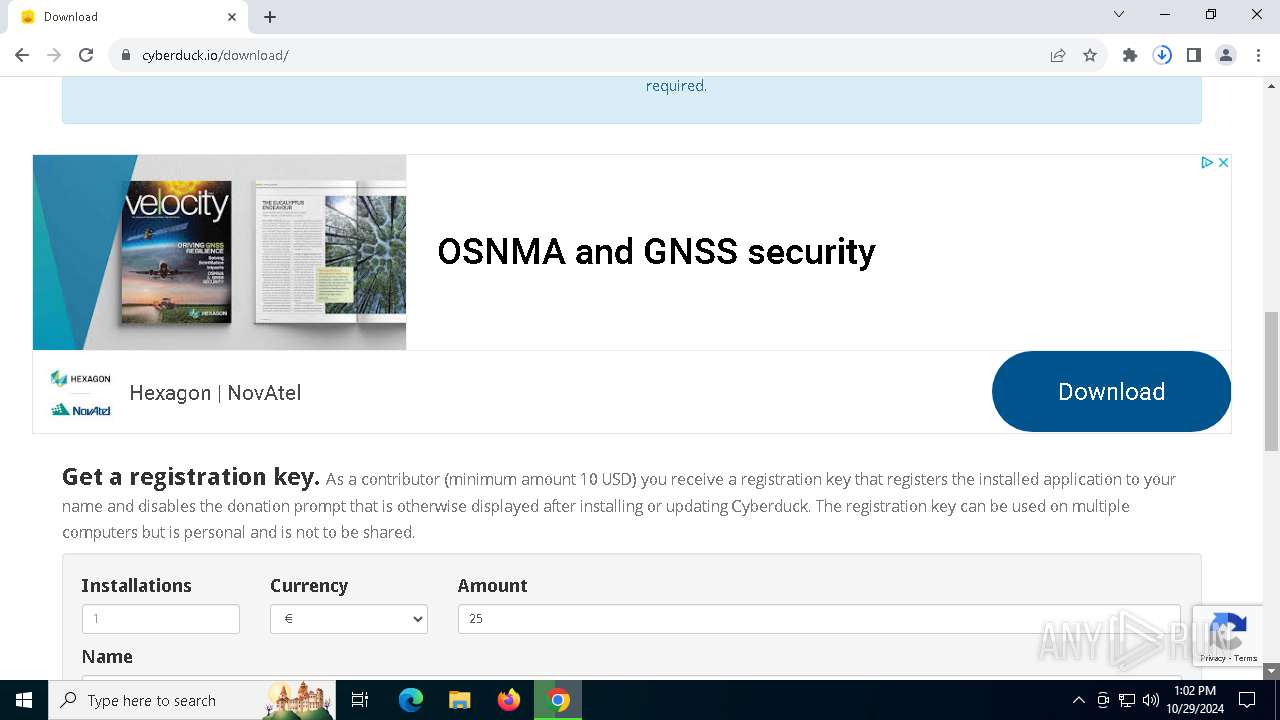The image size is (1280, 720).
Task: Click the page vertical scrollbar thumb
Action: 1272,380
